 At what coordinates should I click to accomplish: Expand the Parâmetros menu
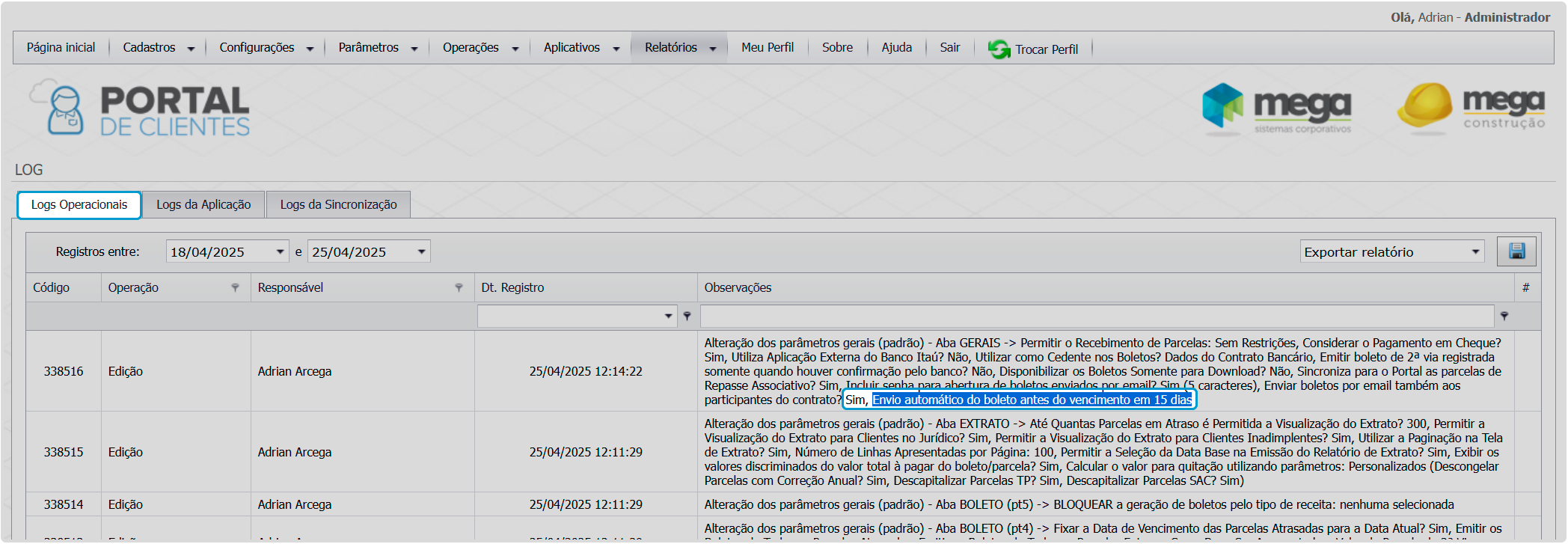(x=377, y=48)
